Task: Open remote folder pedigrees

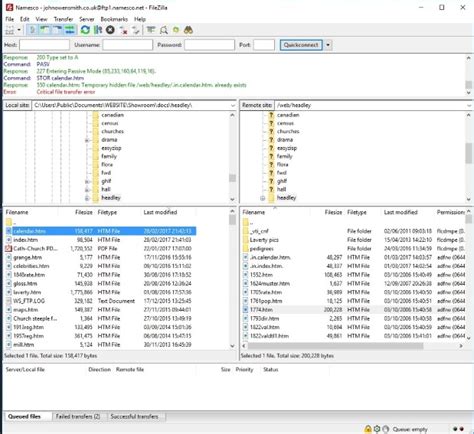Action: pyautogui.click(x=261, y=248)
